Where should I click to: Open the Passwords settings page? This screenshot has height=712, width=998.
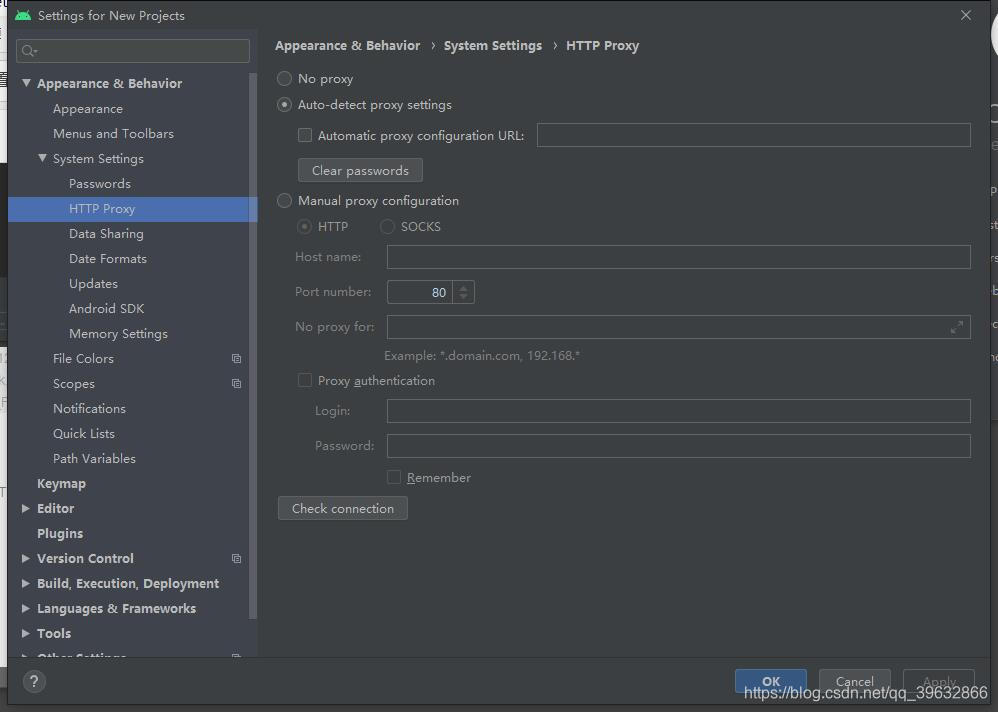pos(100,184)
